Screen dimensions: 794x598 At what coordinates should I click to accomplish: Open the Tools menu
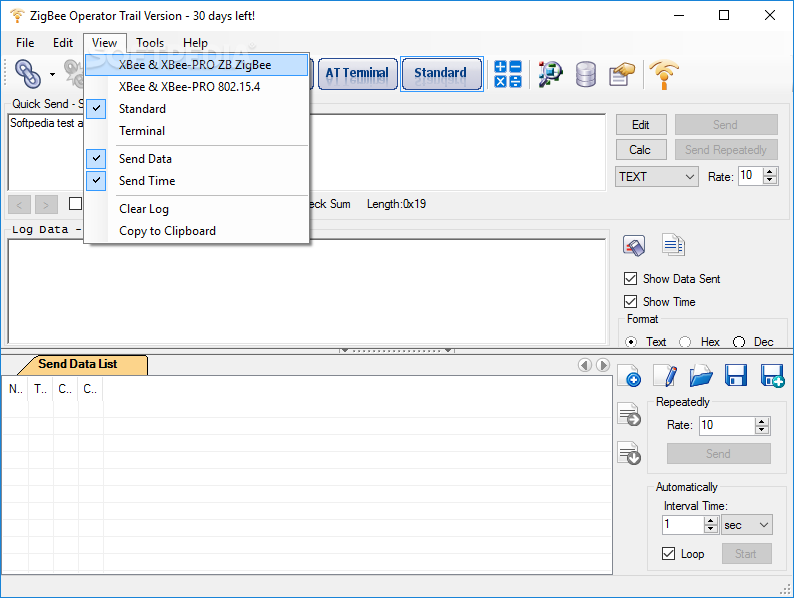150,43
